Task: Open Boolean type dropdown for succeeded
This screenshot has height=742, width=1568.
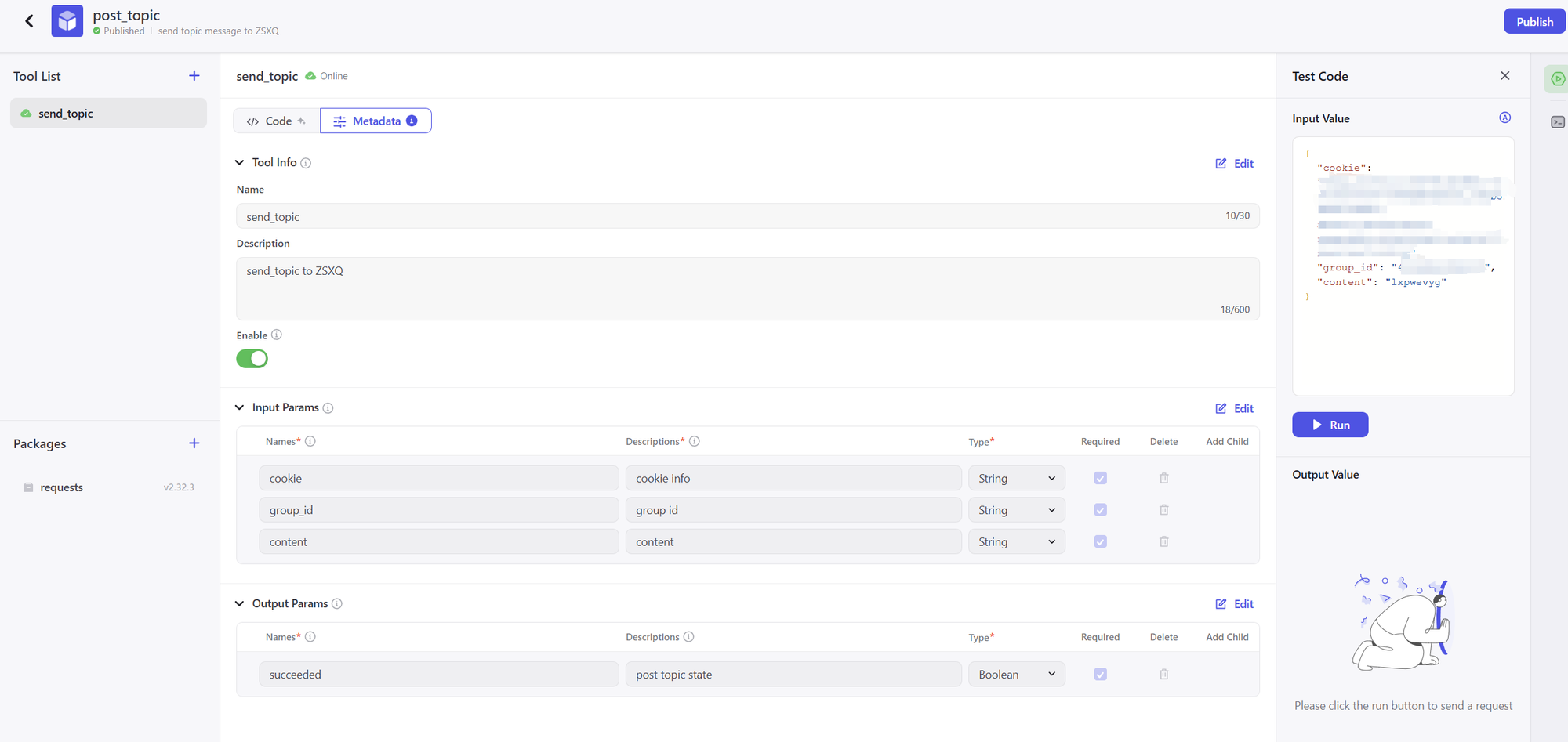Action: 1016,674
